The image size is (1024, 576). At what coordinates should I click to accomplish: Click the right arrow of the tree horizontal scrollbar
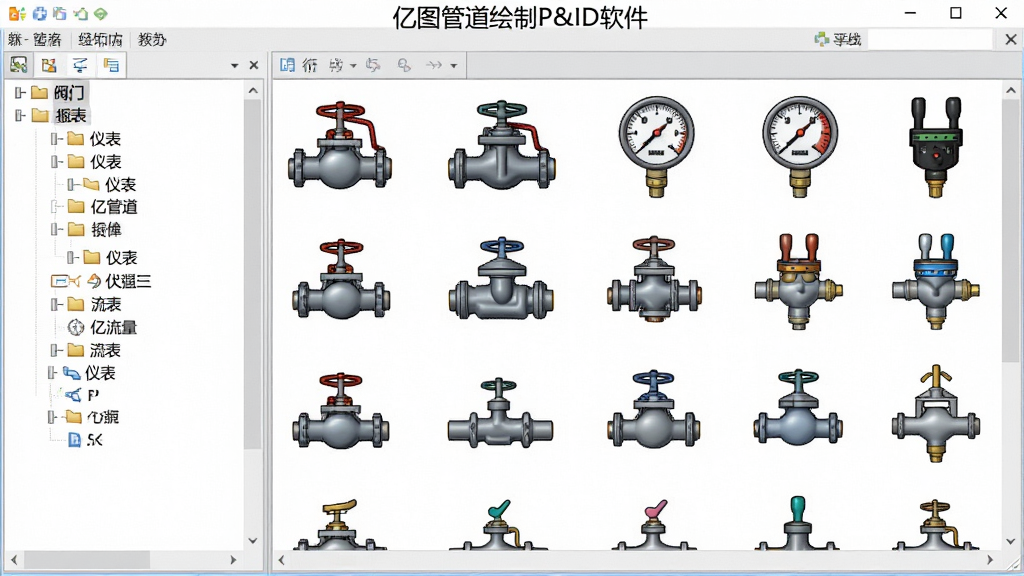point(233,560)
